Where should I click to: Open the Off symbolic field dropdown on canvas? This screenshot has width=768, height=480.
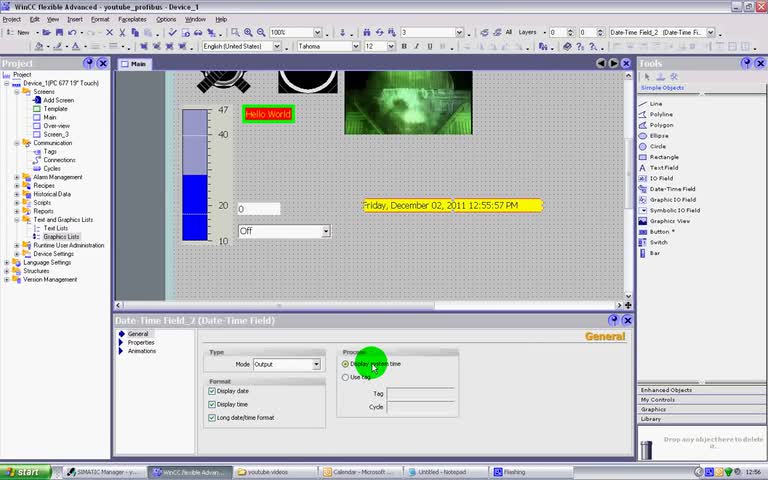326,231
